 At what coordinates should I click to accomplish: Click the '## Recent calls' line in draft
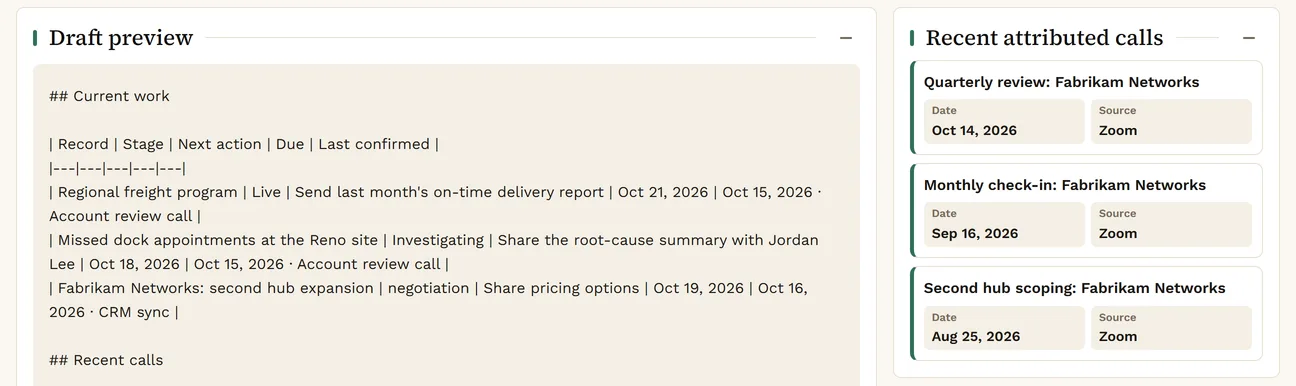(x=106, y=360)
